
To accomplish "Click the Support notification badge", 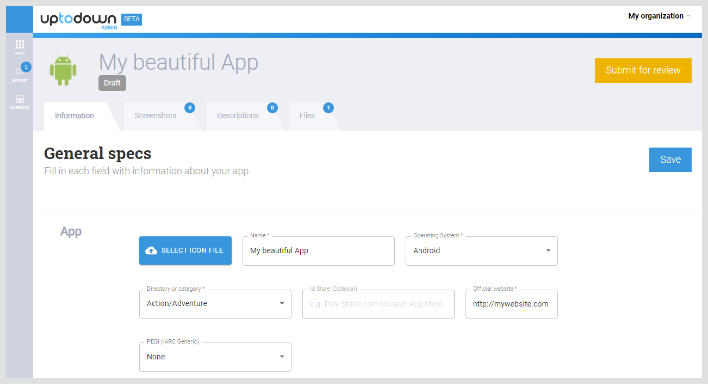I will [26, 67].
